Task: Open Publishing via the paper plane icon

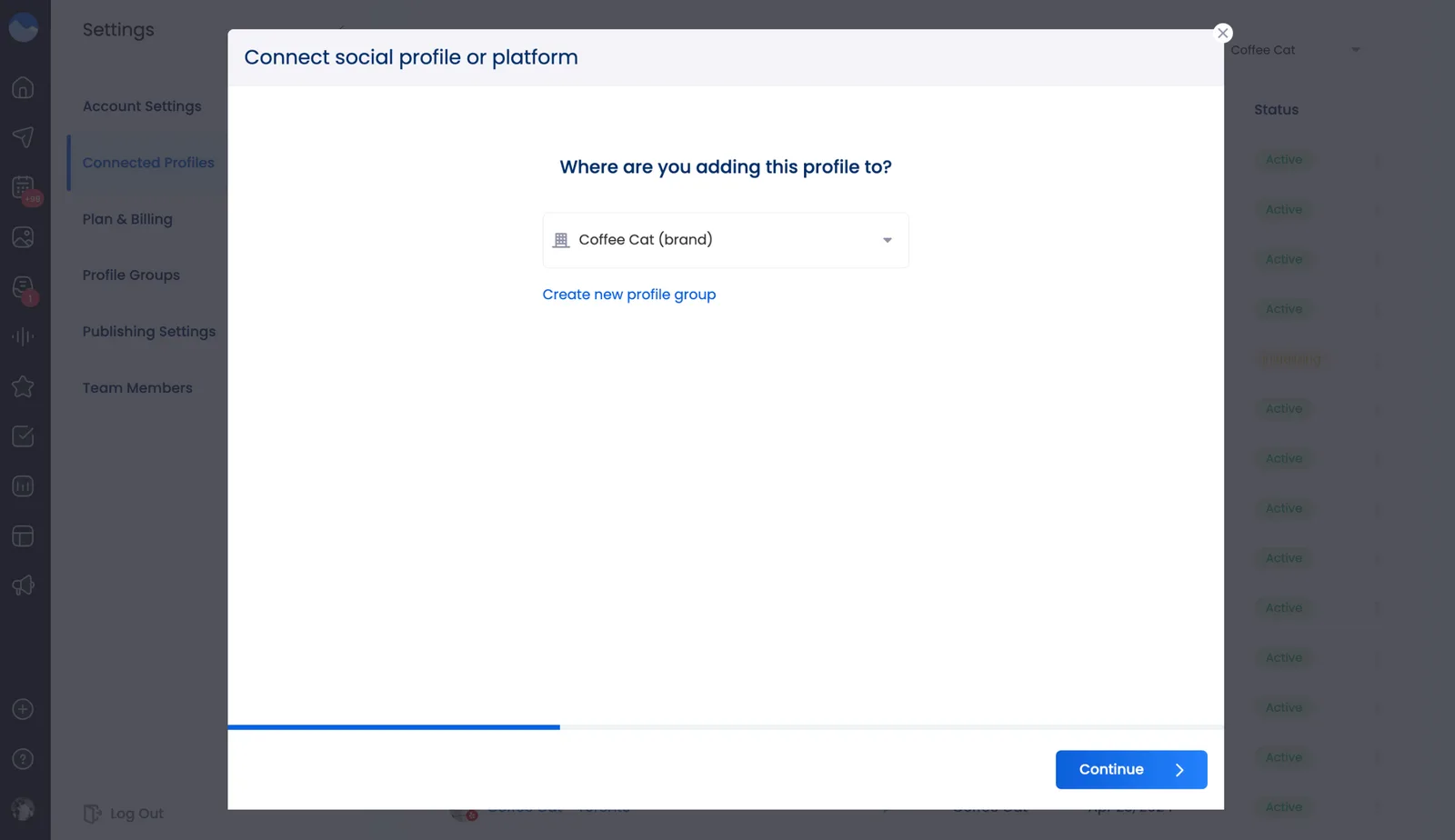Action: point(23,136)
